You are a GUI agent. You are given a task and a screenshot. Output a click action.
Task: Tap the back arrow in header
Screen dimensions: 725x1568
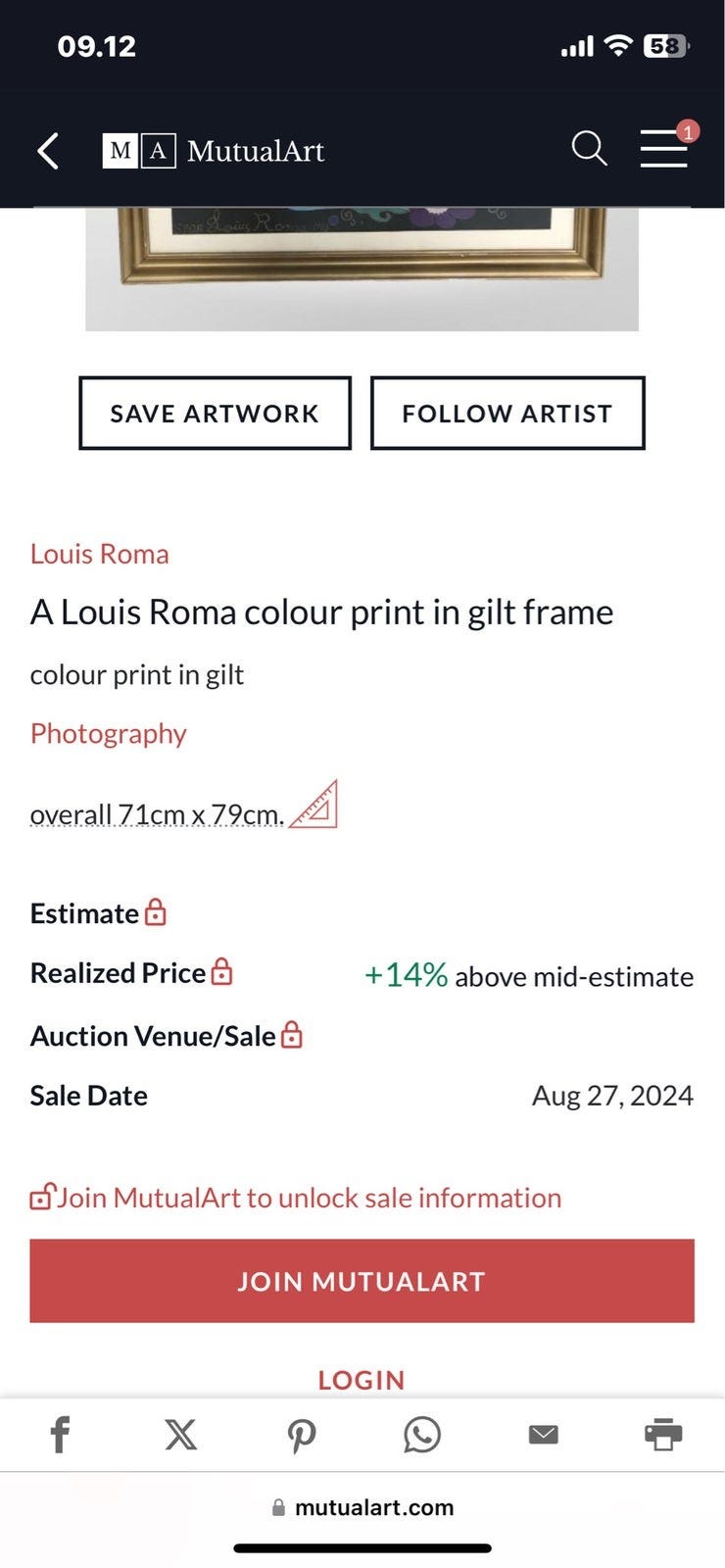pos(48,151)
